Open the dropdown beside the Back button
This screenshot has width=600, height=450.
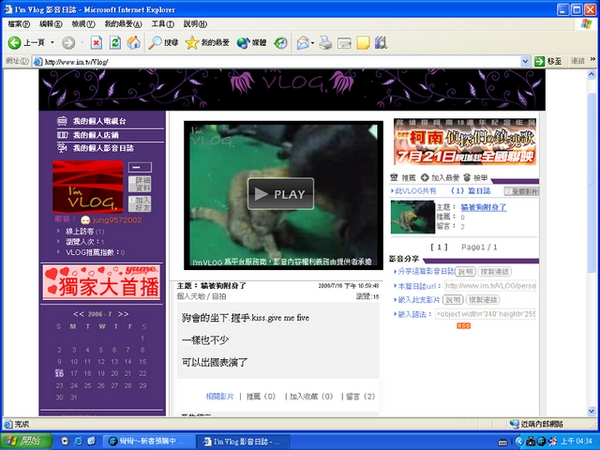point(52,42)
